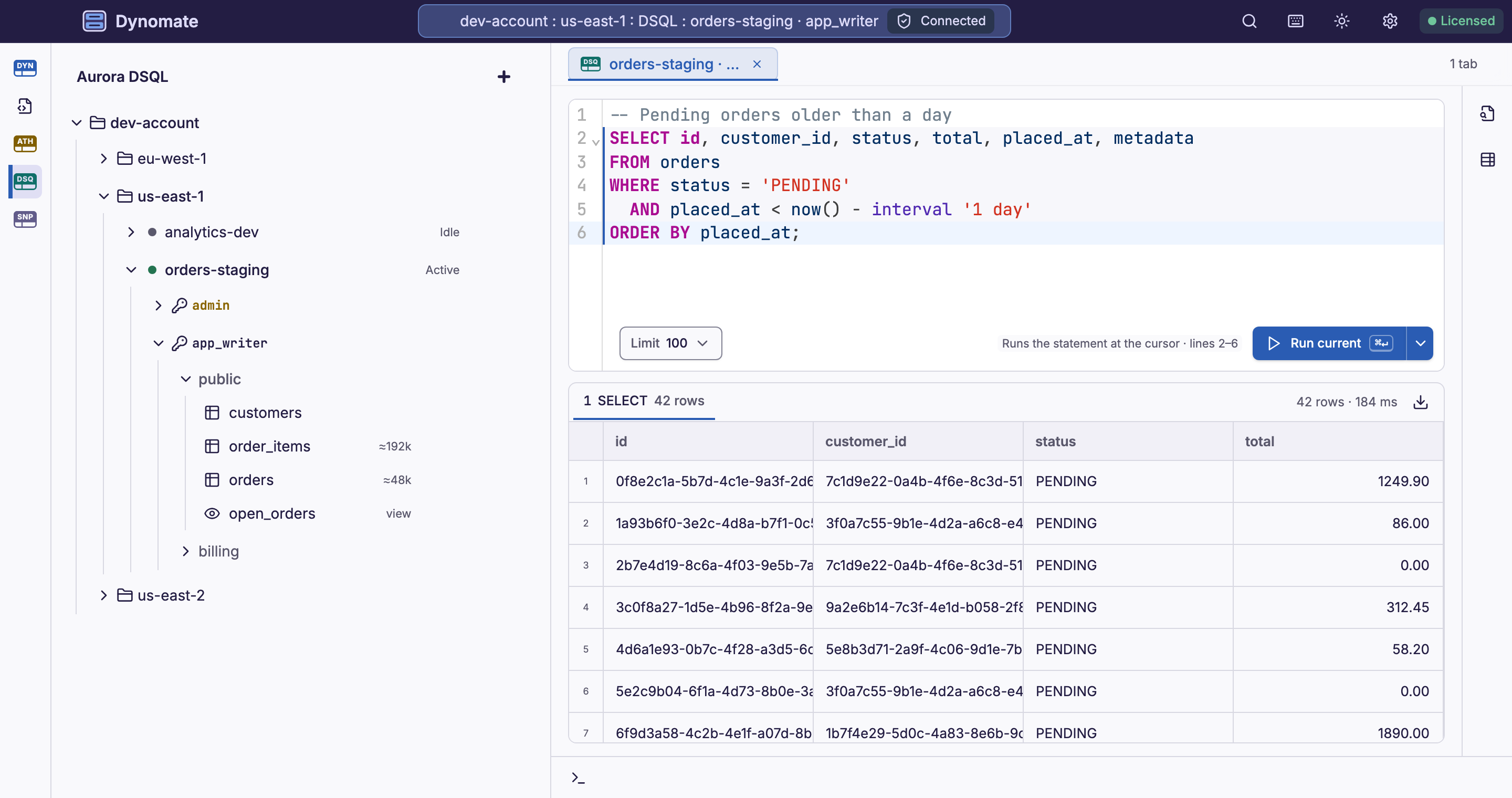Image resolution: width=1512 pixels, height=798 pixels.
Task: Select the DSQ Aurora DSQL sidebar icon
Action: coord(25,181)
